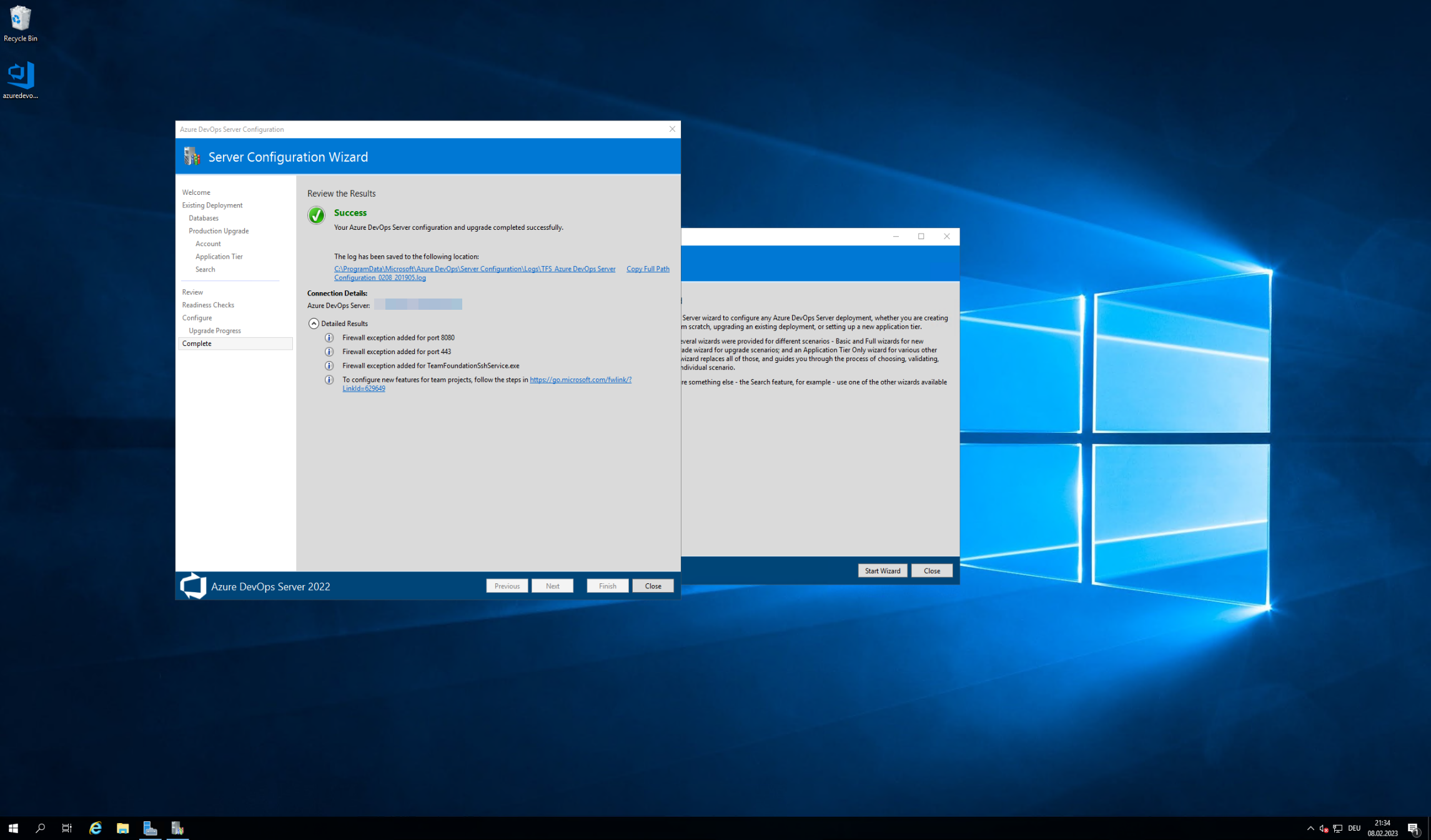Open Task View on the taskbar

point(67,828)
